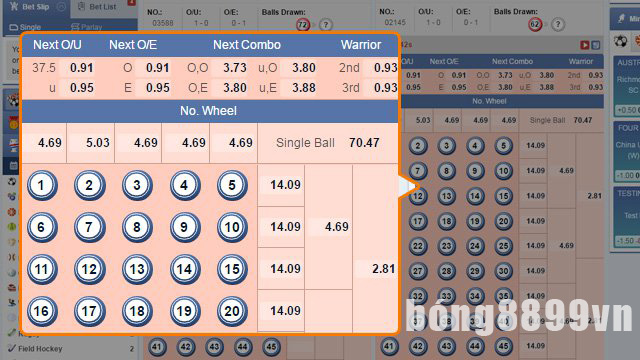Image resolution: width=640 pixels, height=360 pixels.
Task: Pick ball 13 in the enlarged popup
Action: click(x=137, y=269)
